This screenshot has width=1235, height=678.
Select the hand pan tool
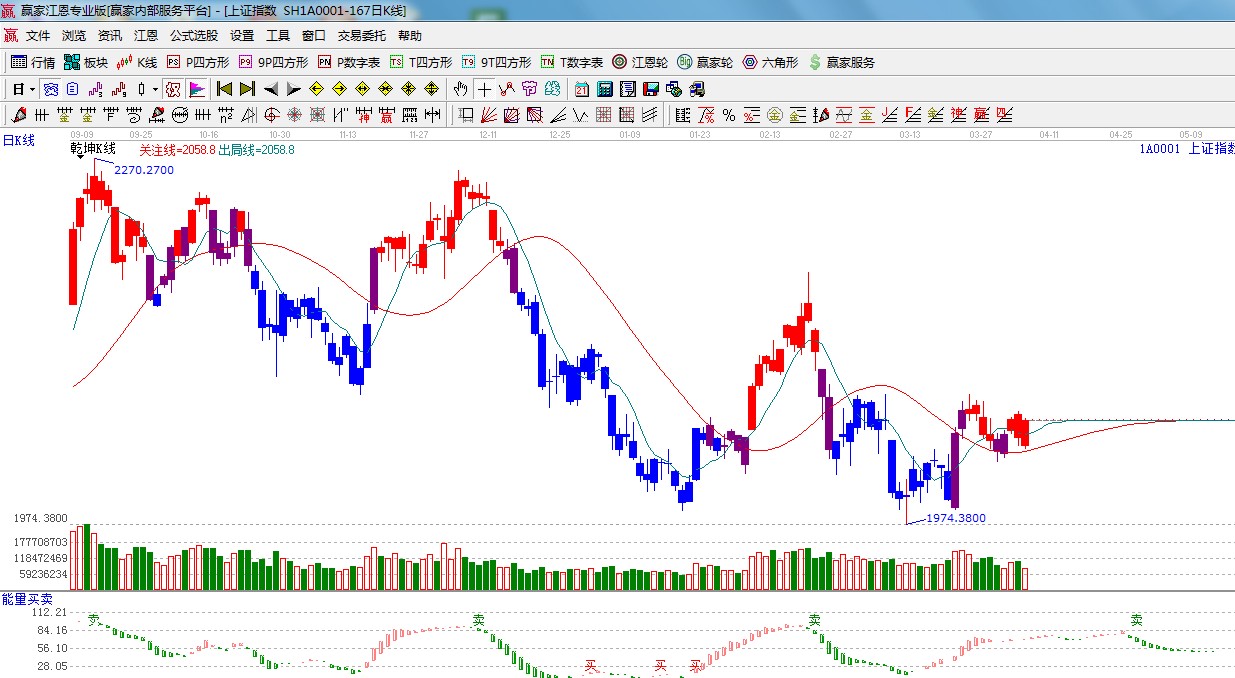[x=460, y=89]
